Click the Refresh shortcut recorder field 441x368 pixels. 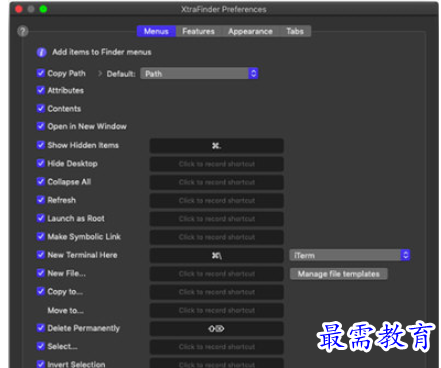217,201
